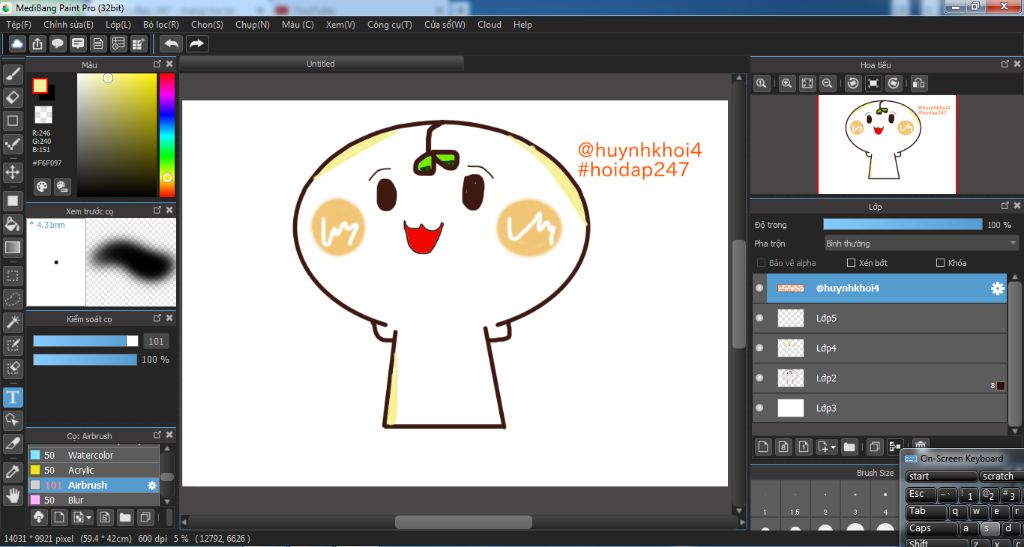Open the Cloud menu
The height and width of the screenshot is (547, 1024).
(x=489, y=25)
